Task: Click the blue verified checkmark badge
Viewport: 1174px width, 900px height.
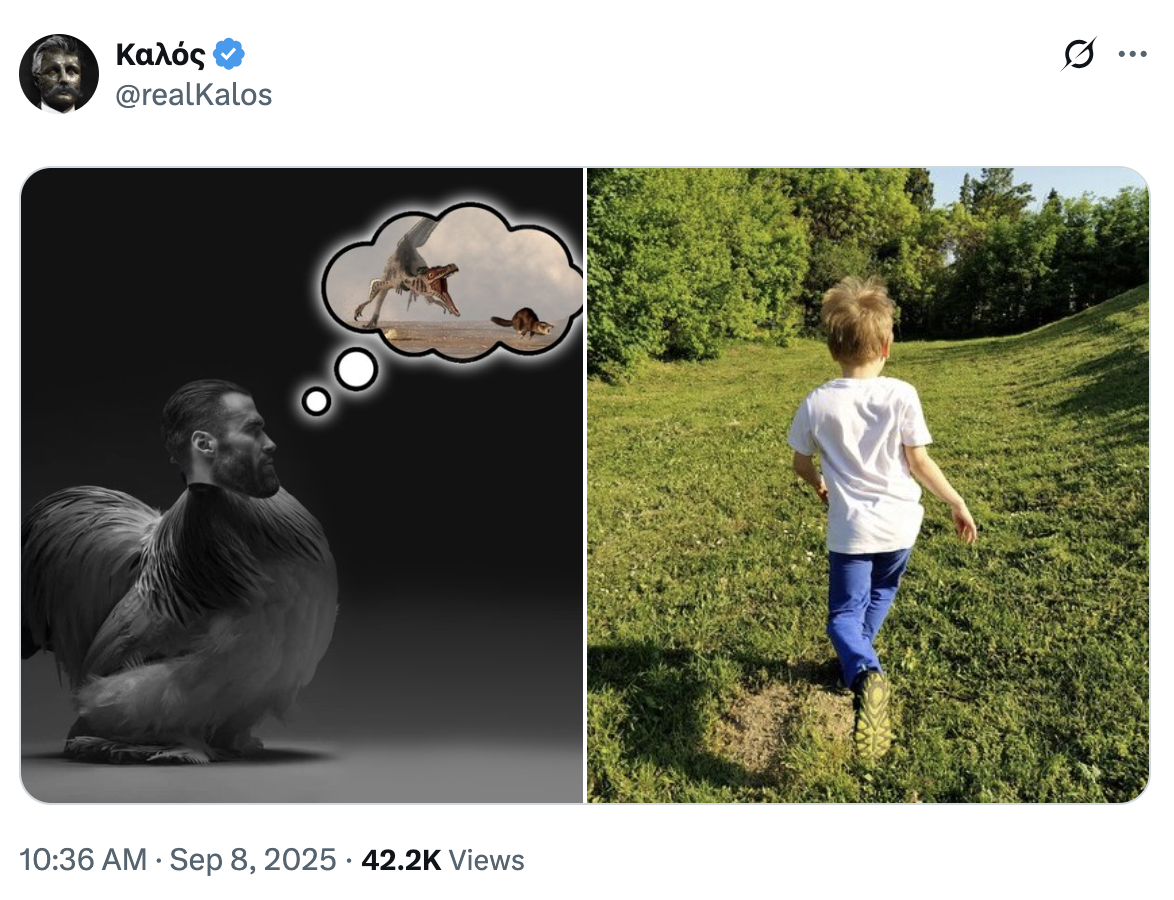Action: tap(229, 54)
